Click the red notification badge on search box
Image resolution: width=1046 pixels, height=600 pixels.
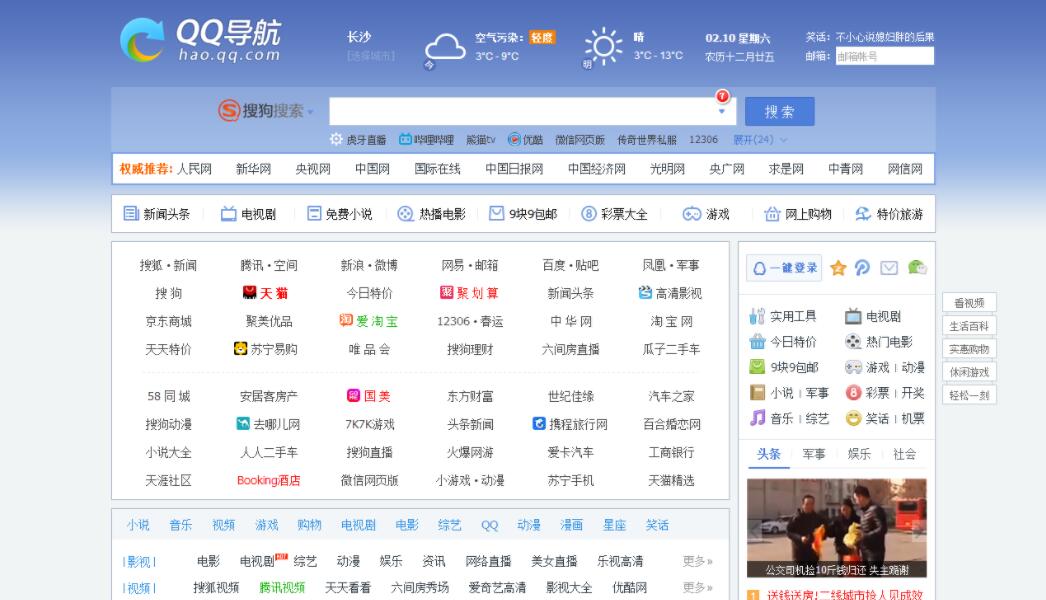722,96
